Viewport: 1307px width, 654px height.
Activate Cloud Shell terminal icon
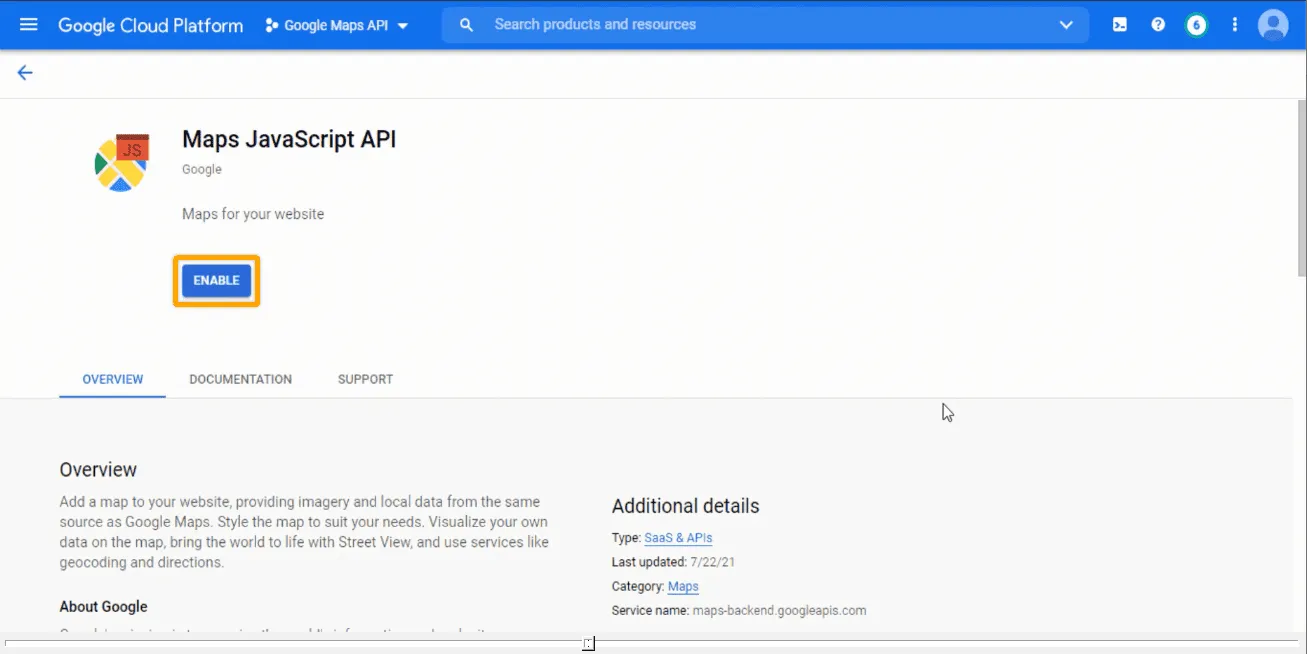click(1120, 25)
